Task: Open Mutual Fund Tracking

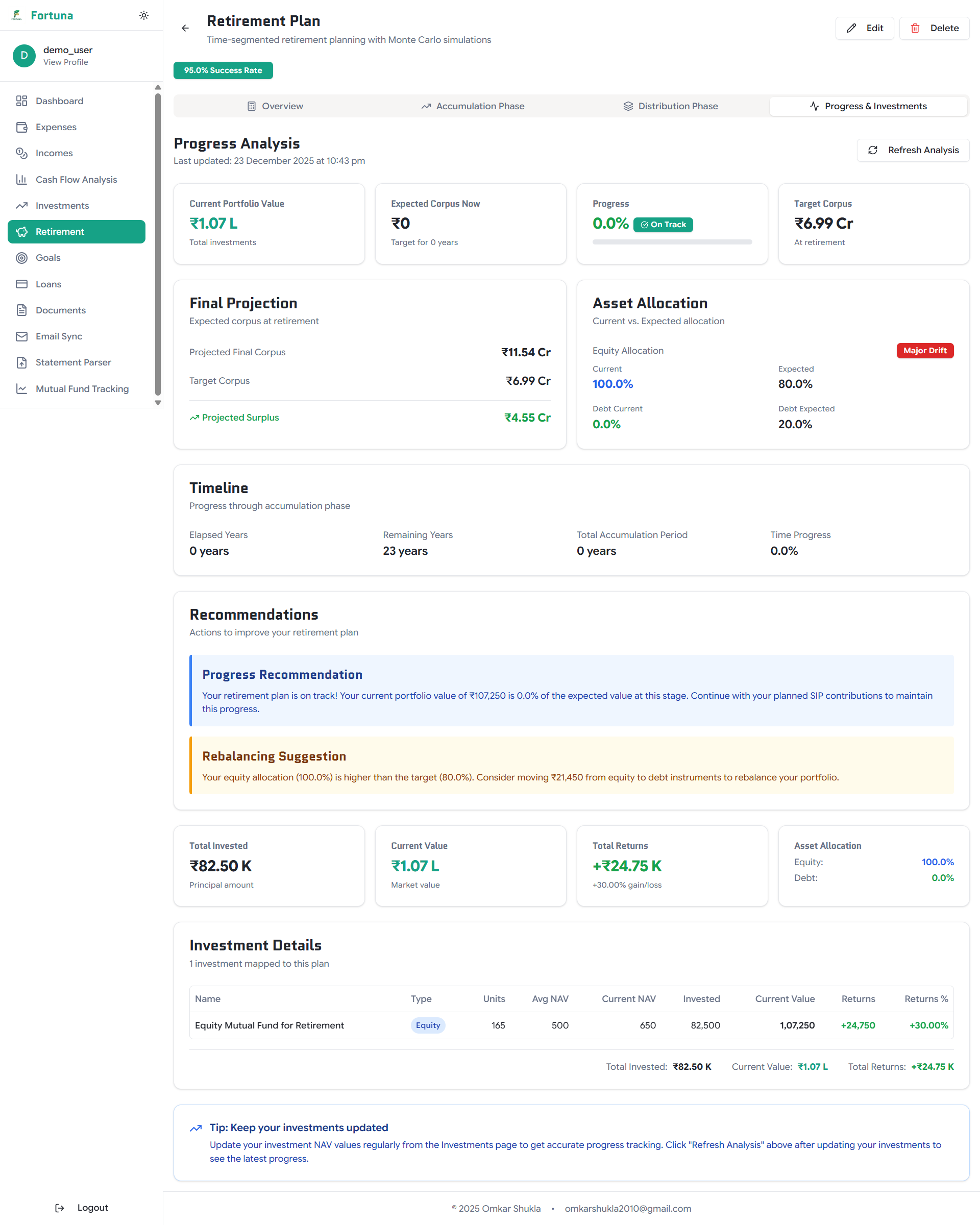Action: click(82, 388)
